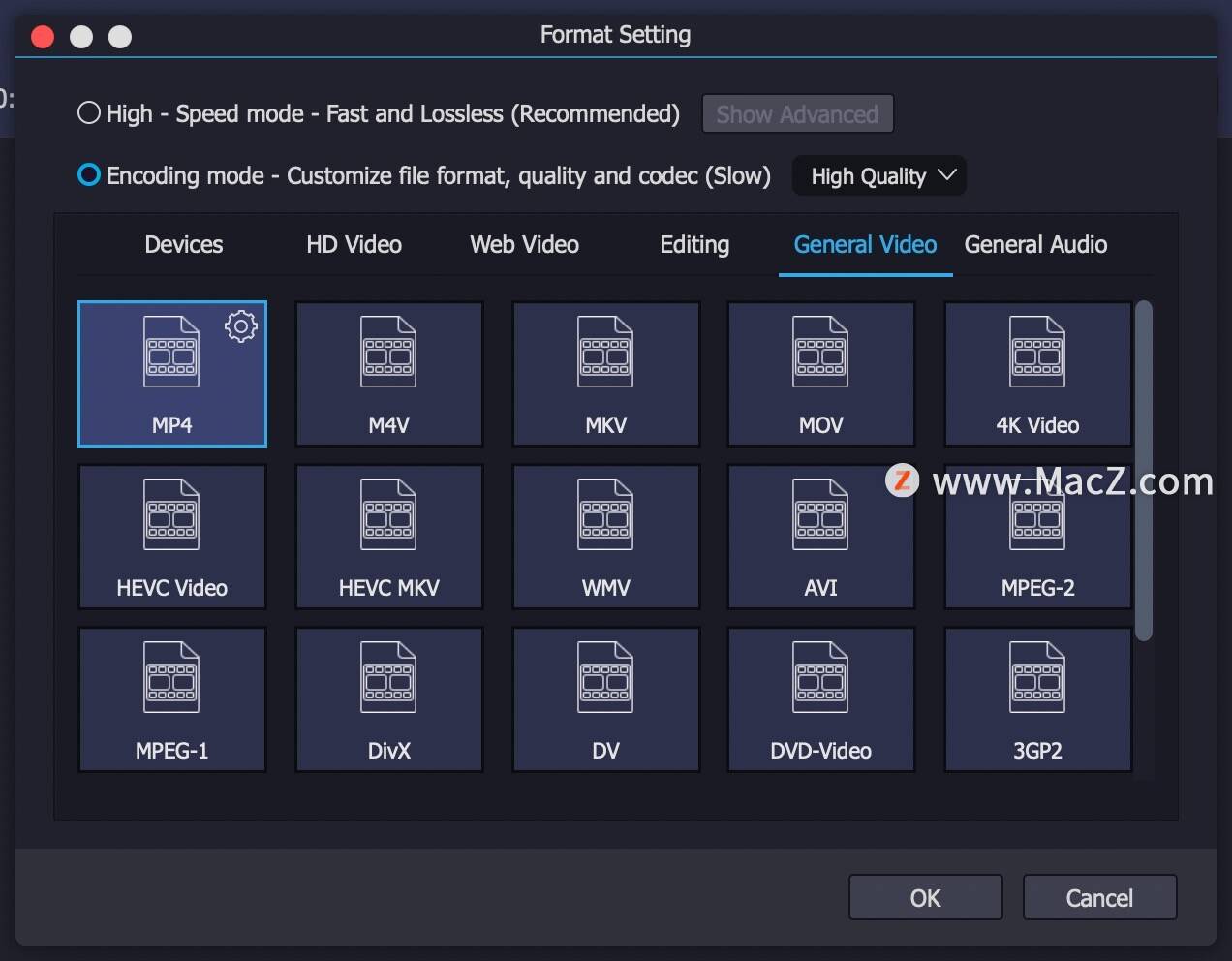1232x961 pixels.
Task: Open the Web Video tab
Action: point(525,244)
